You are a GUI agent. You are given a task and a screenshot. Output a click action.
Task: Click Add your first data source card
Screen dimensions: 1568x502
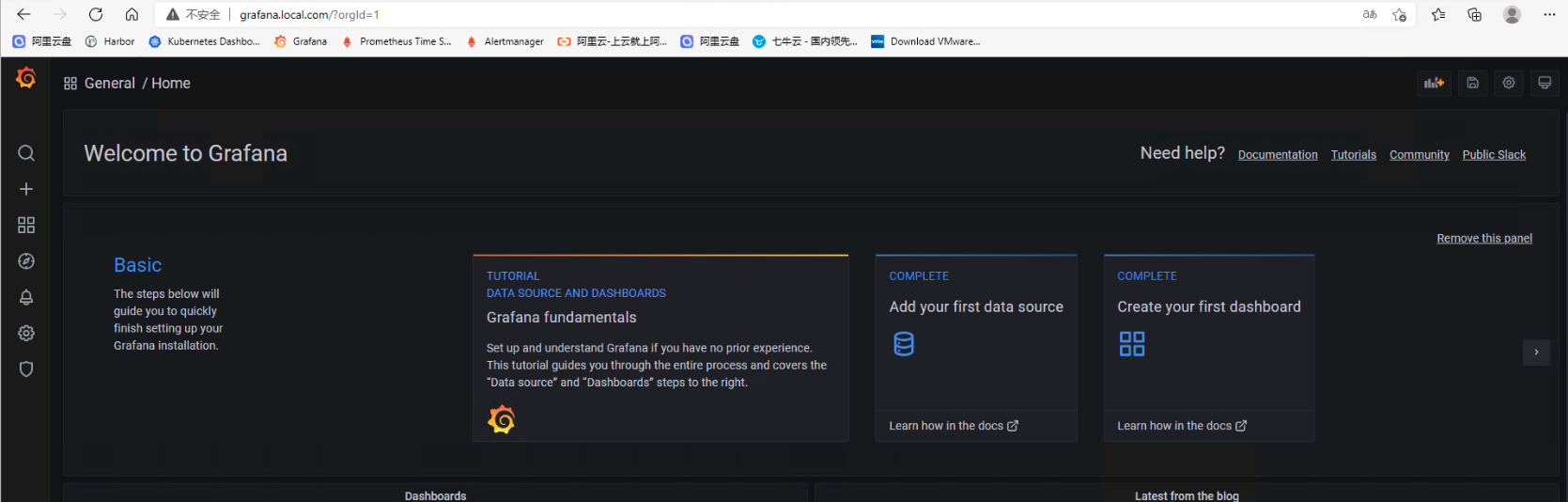pos(976,348)
